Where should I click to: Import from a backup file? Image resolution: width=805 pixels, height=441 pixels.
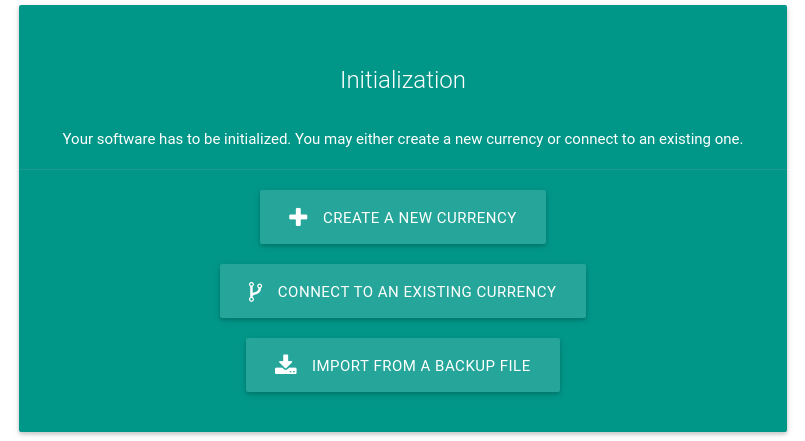pos(402,365)
